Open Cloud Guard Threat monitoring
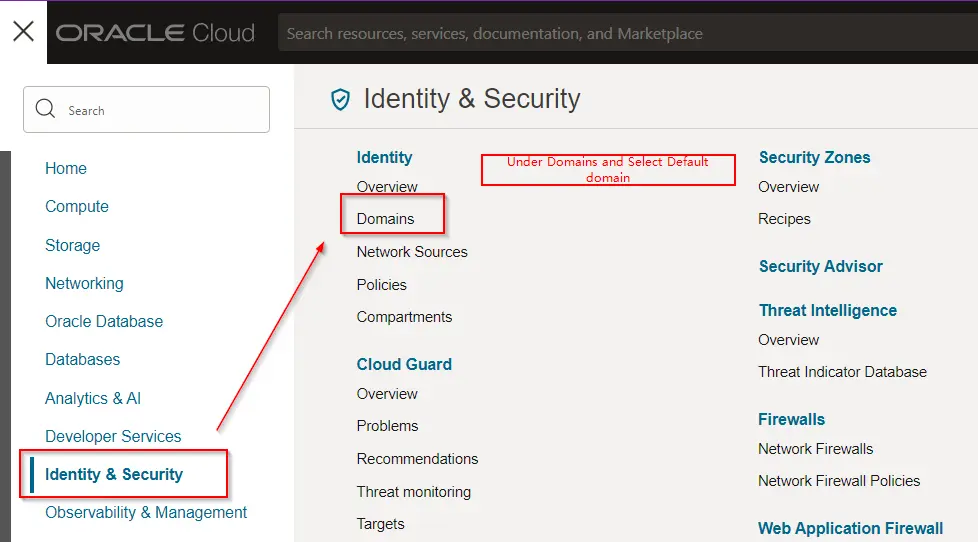This screenshot has width=978, height=542. point(414,492)
